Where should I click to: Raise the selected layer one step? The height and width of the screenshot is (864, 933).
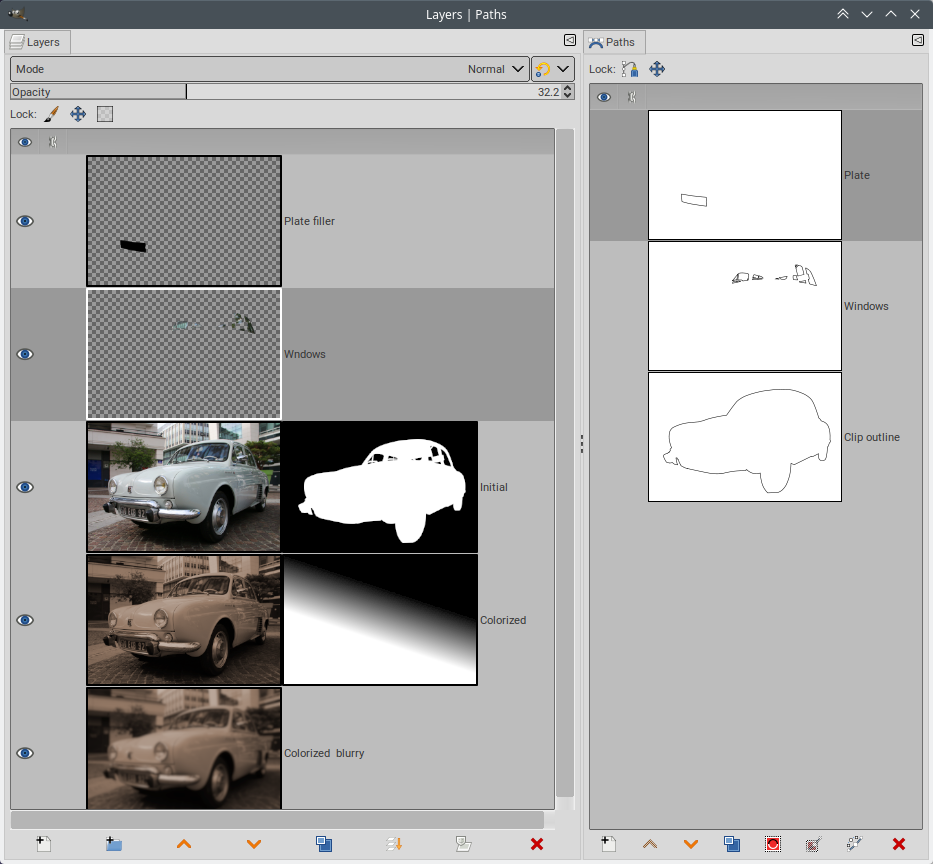click(x=184, y=844)
